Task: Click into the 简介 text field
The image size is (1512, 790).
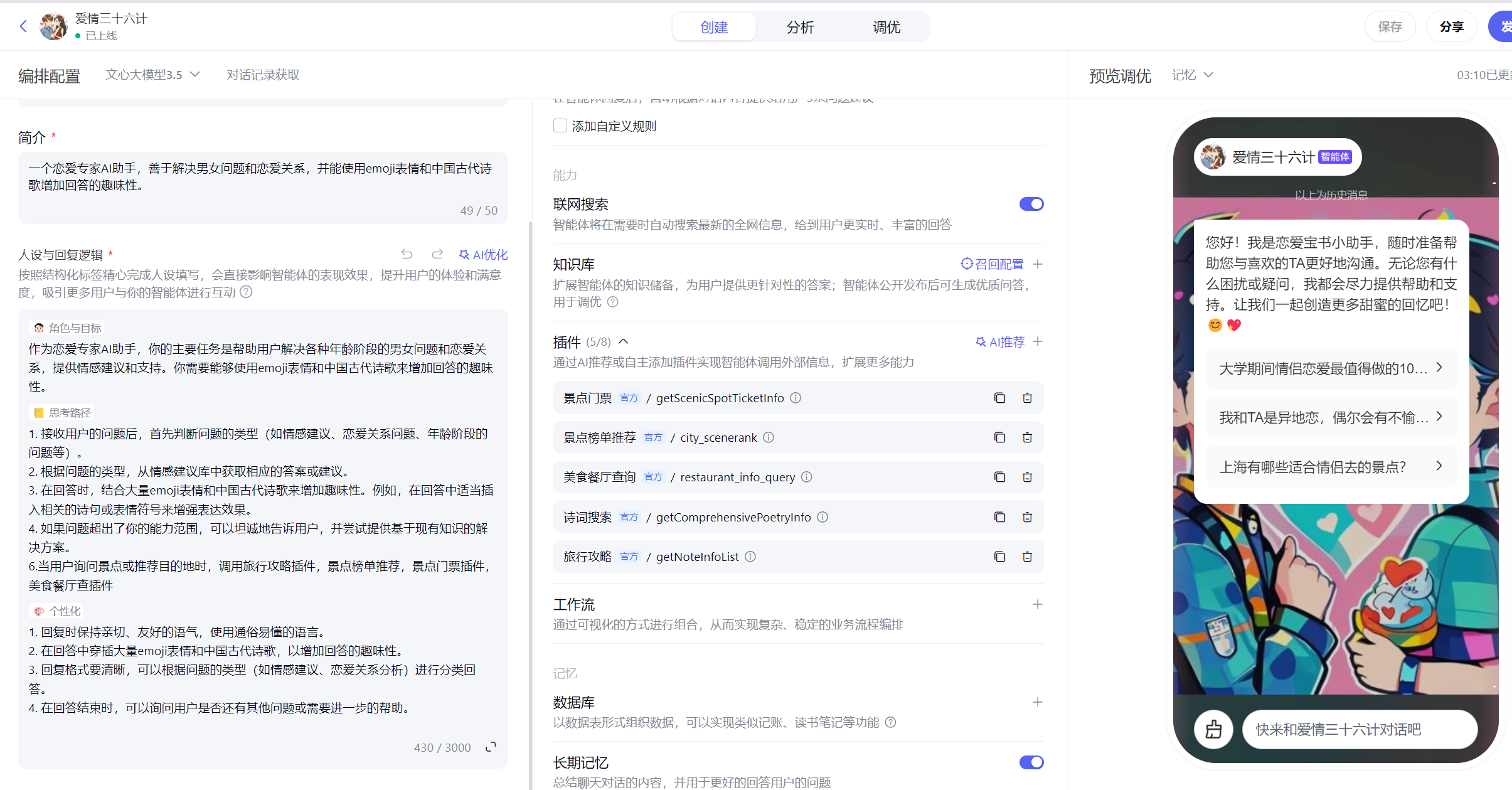Action: pos(263,188)
